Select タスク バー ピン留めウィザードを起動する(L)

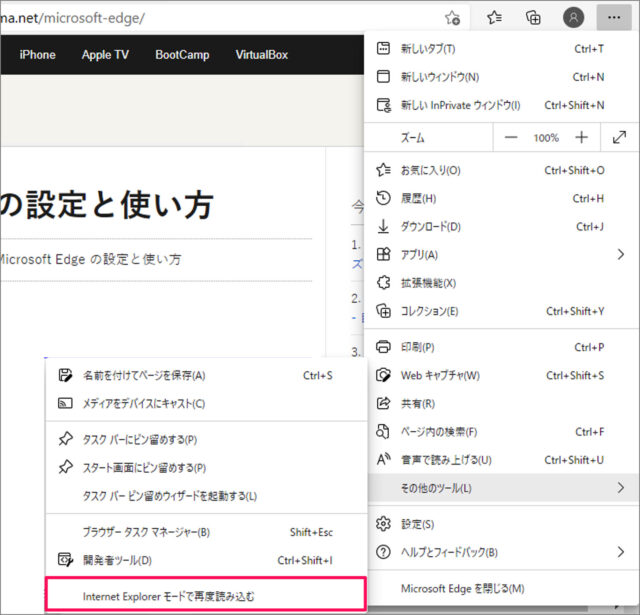[x=206, y=495]
